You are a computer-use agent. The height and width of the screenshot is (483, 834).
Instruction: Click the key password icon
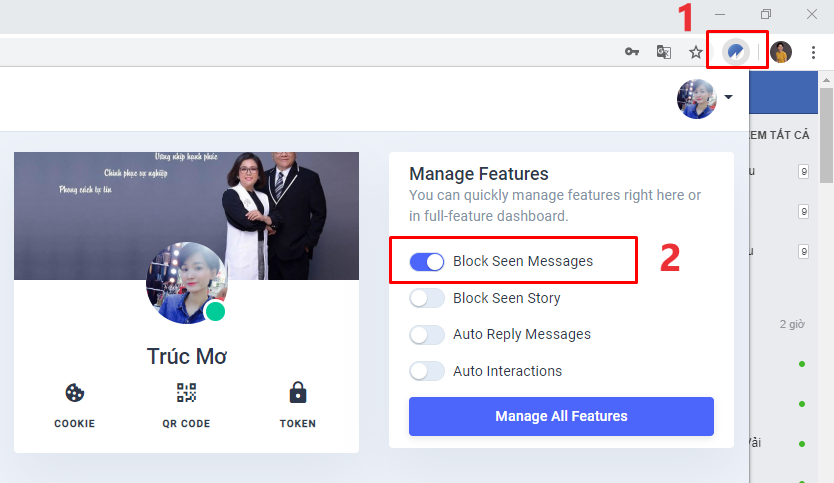[632, 52]
